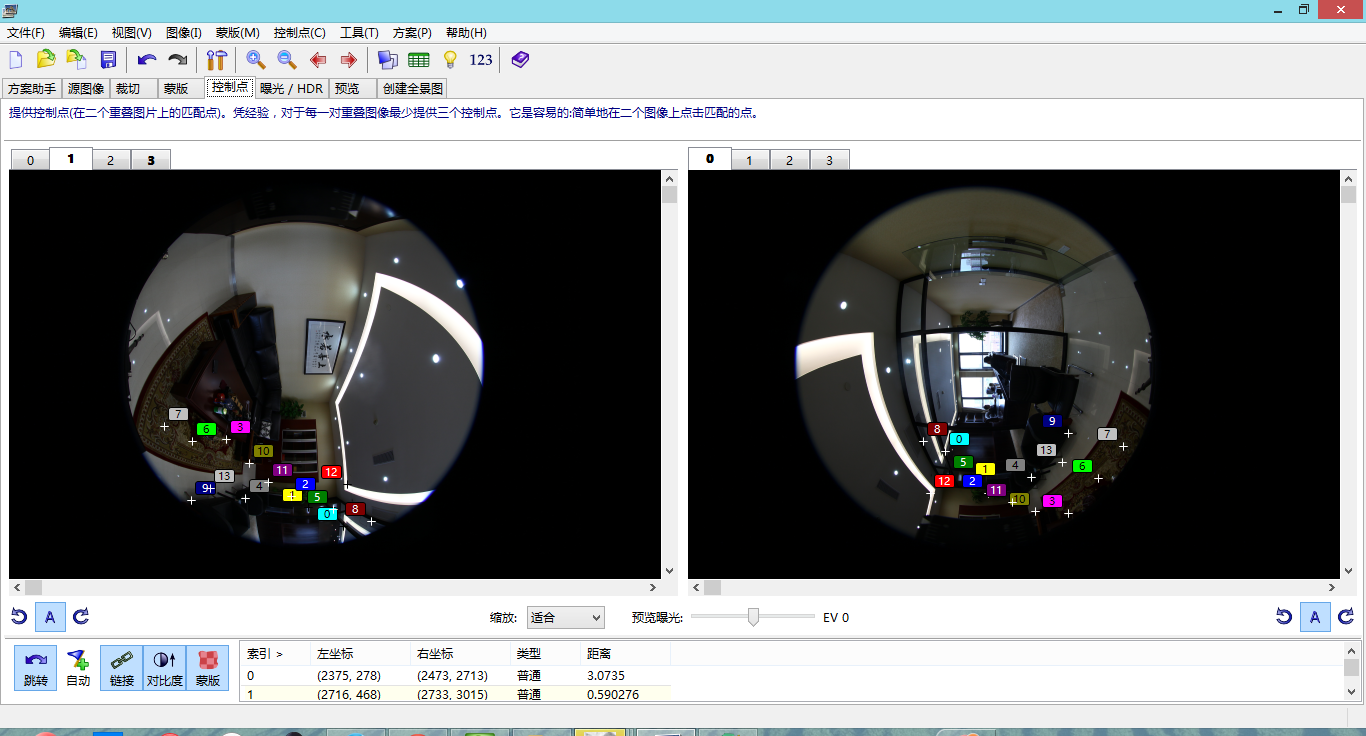1366x736 pixels.
Task: Toggle the 对比度 contrast button
Action: pos(164,667)
